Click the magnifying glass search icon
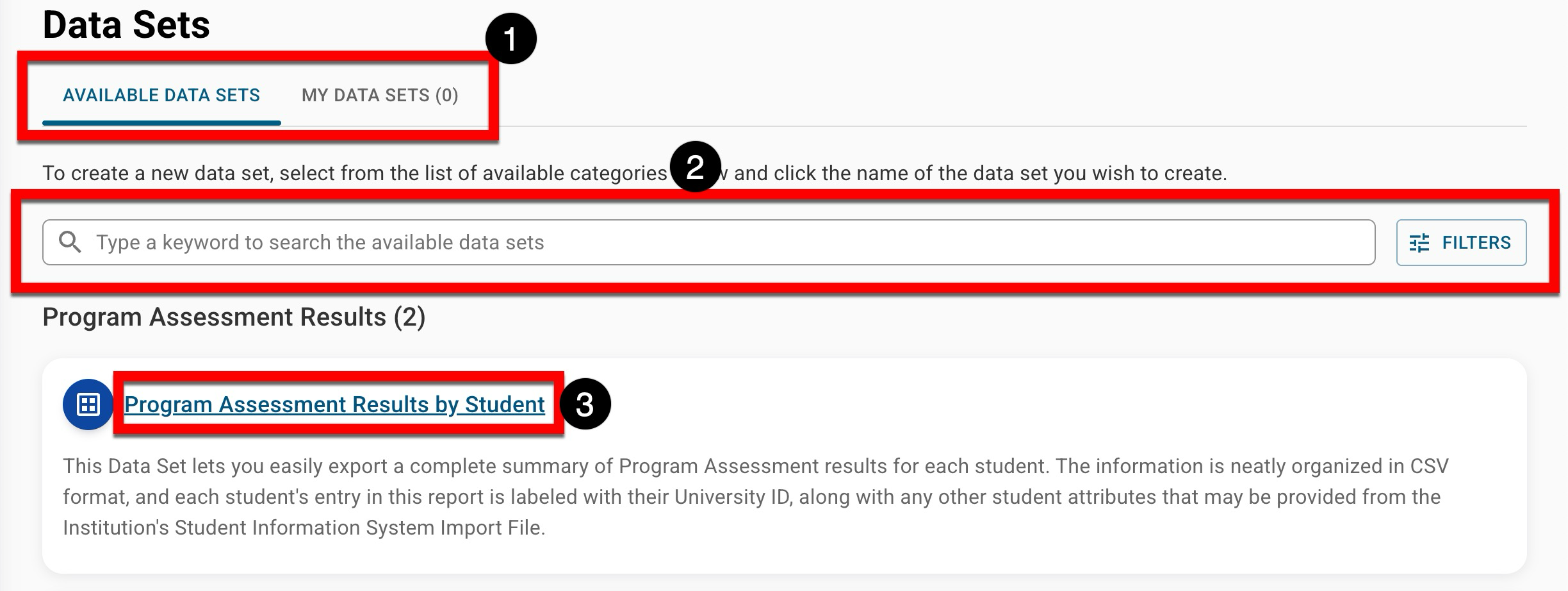The width and height of the screenshot is (1568, 591). pyautogui.click(x=70, y=242)
